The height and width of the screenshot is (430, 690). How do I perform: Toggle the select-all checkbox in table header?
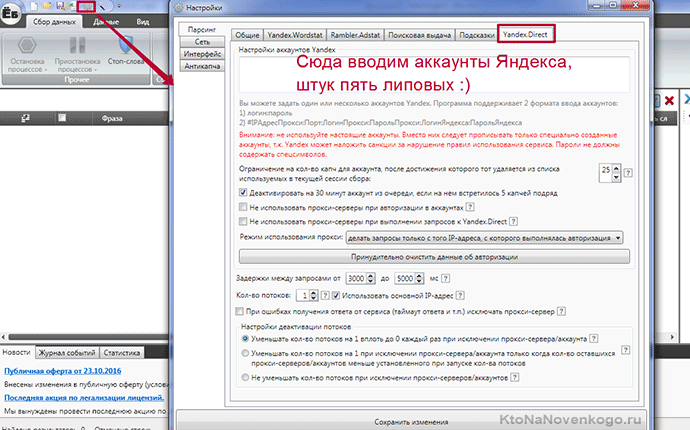pos(62,118)
